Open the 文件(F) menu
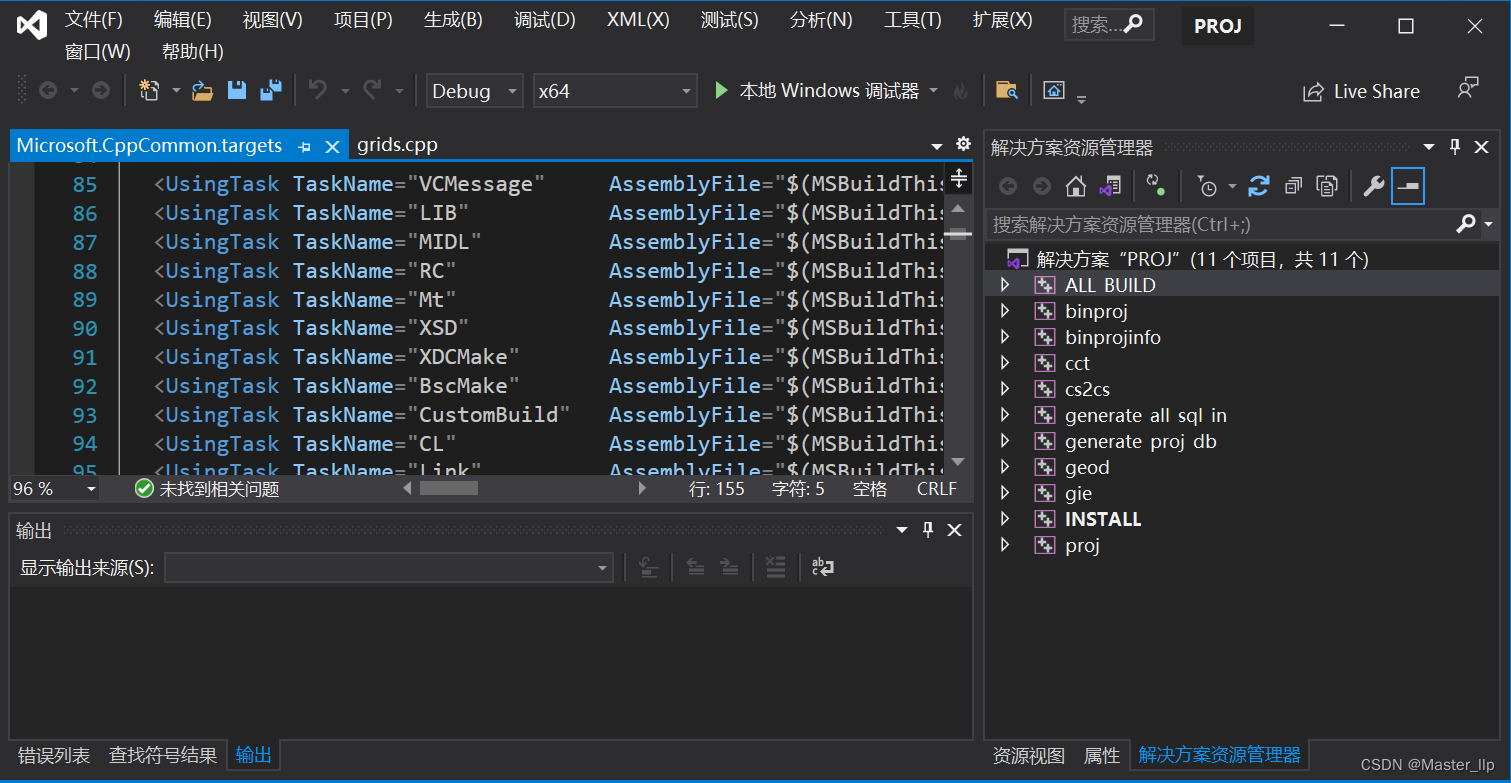The image size is (1511, 783). pos(93,20)
